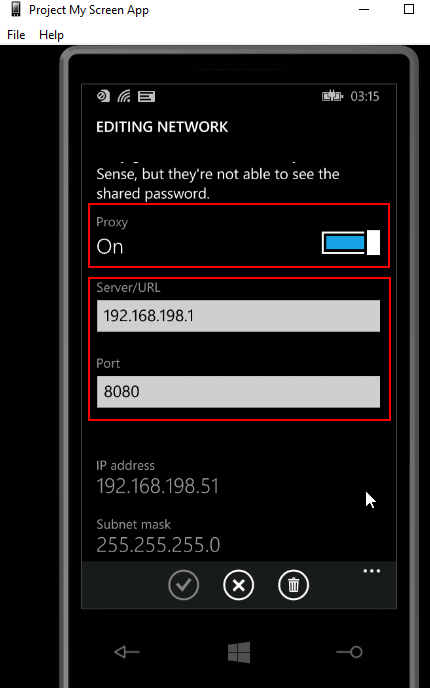Tap the phone search button
The width and height of the screenshot is (430, 688).
pos(350,652)
